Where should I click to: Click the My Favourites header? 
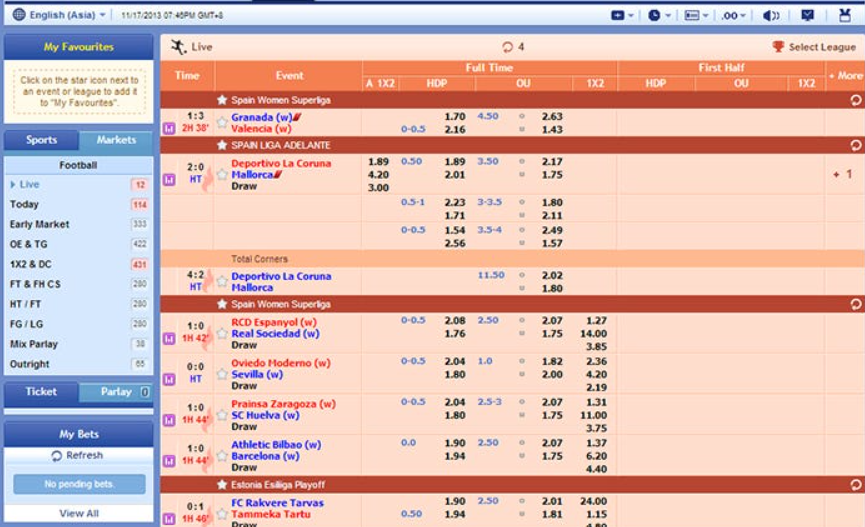pos(78,47)
